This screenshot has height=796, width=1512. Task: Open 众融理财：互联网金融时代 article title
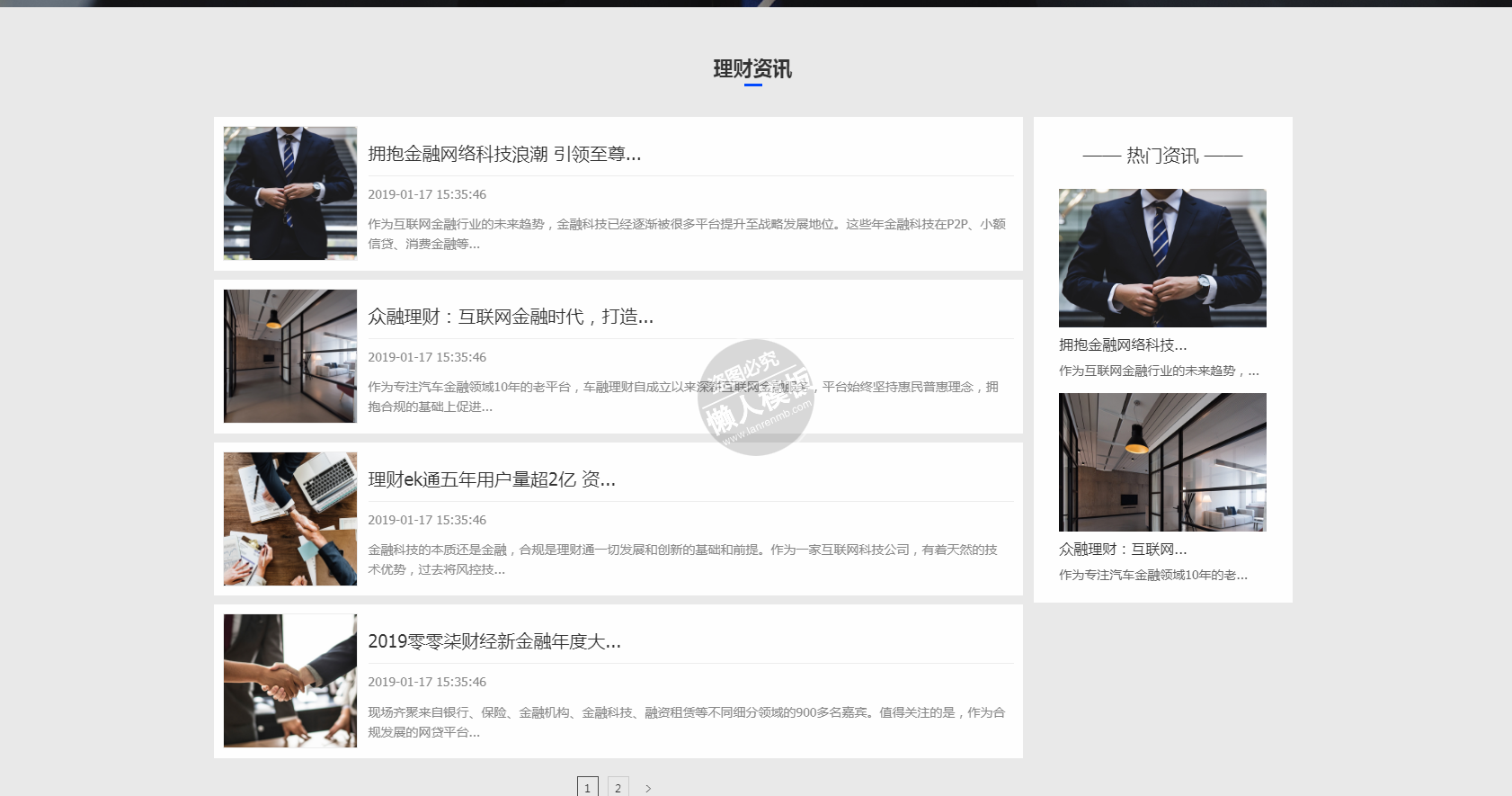click(x=510, y=317)
